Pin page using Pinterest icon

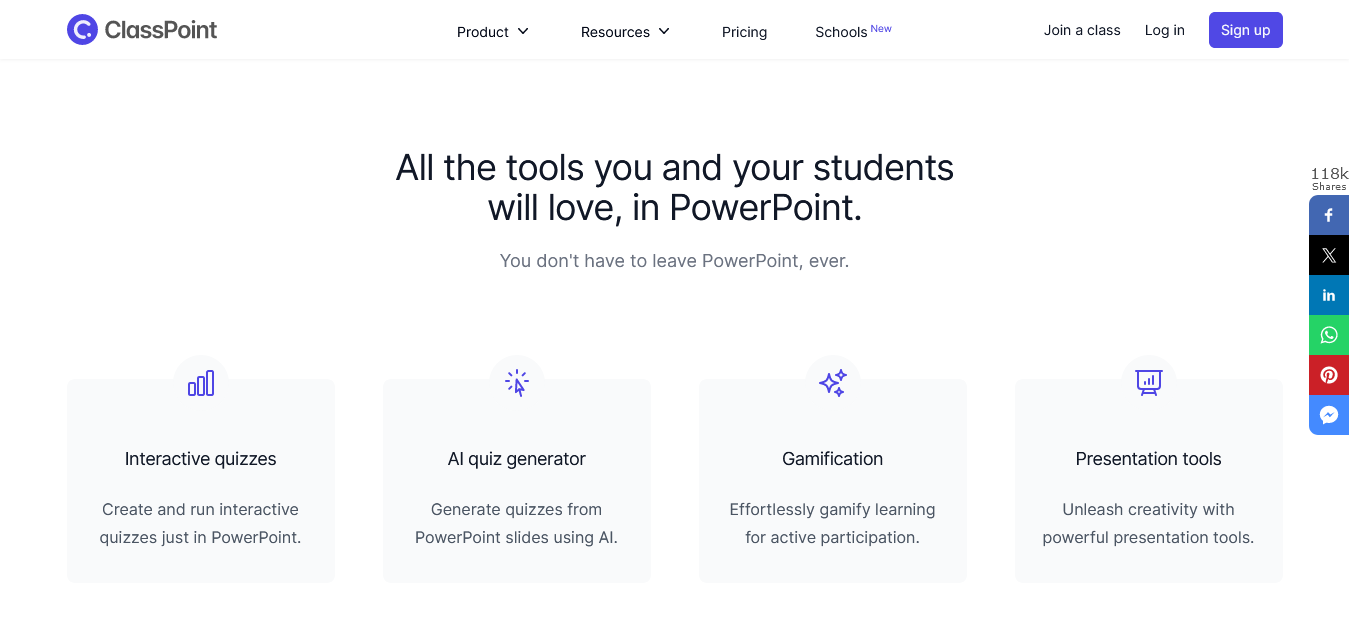1329,375
